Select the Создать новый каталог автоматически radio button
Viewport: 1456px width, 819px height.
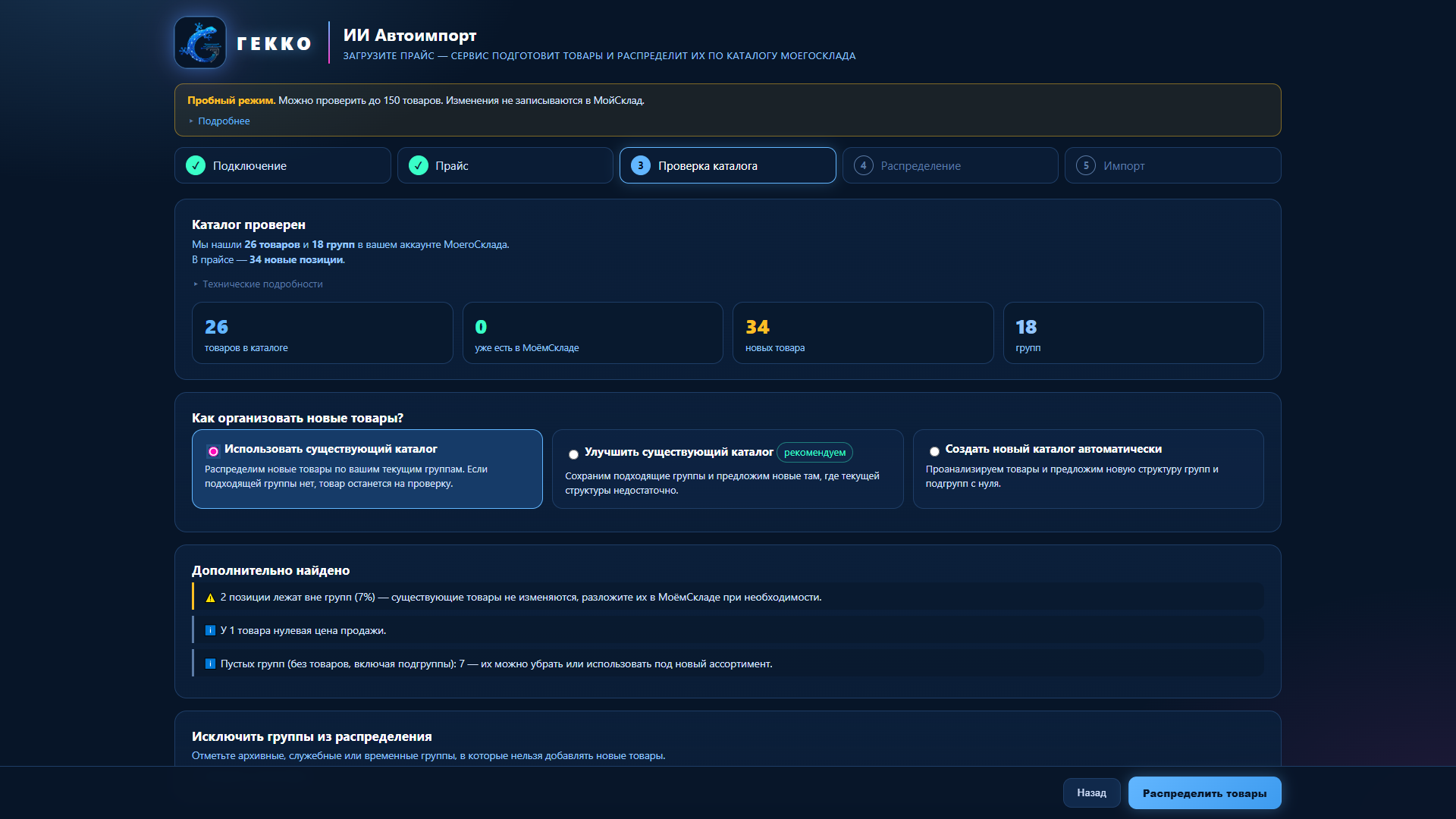(934, 451)
